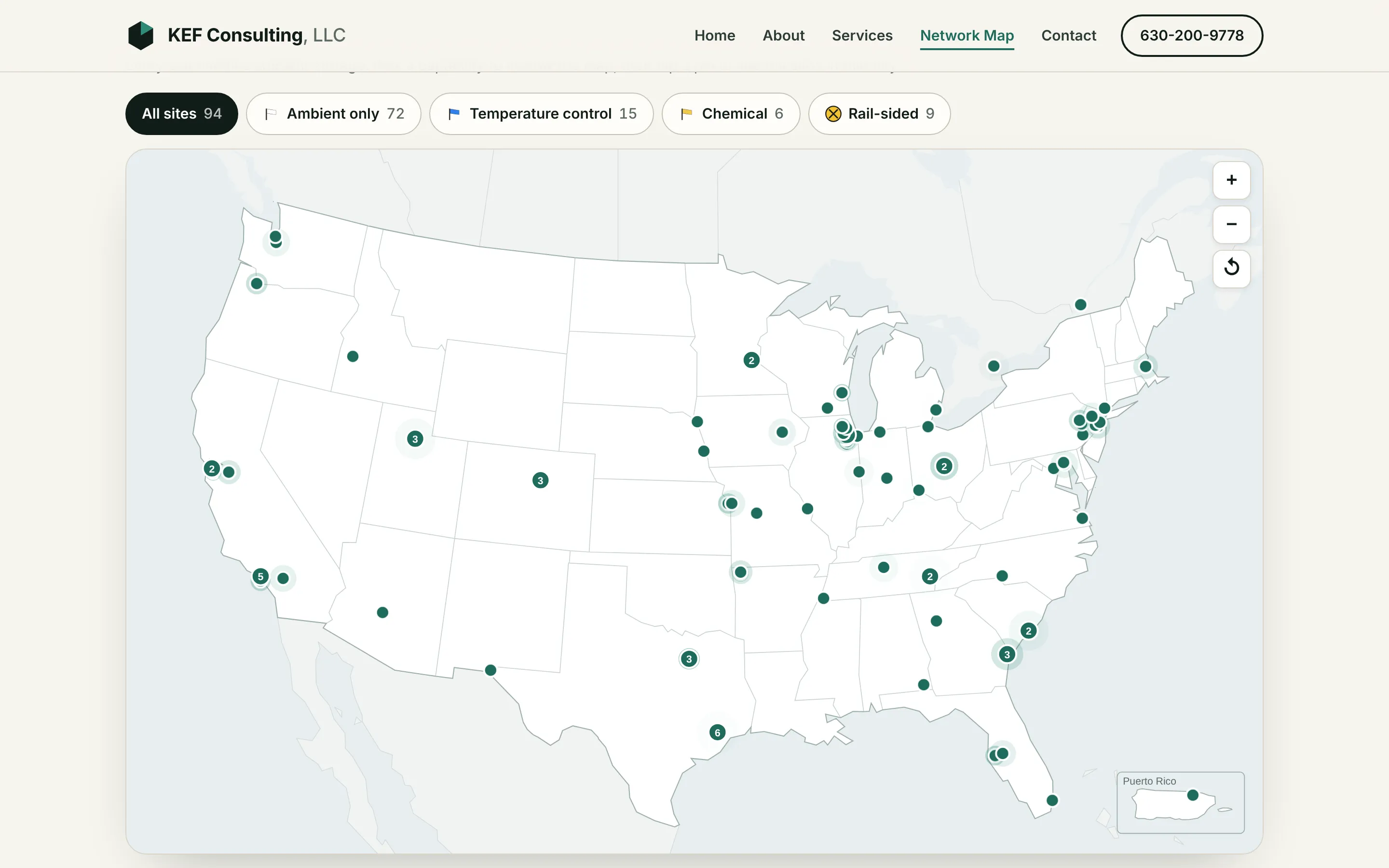Select the El Paso site marker
This screenshot has height=868, width=1389.
(490, 670)
